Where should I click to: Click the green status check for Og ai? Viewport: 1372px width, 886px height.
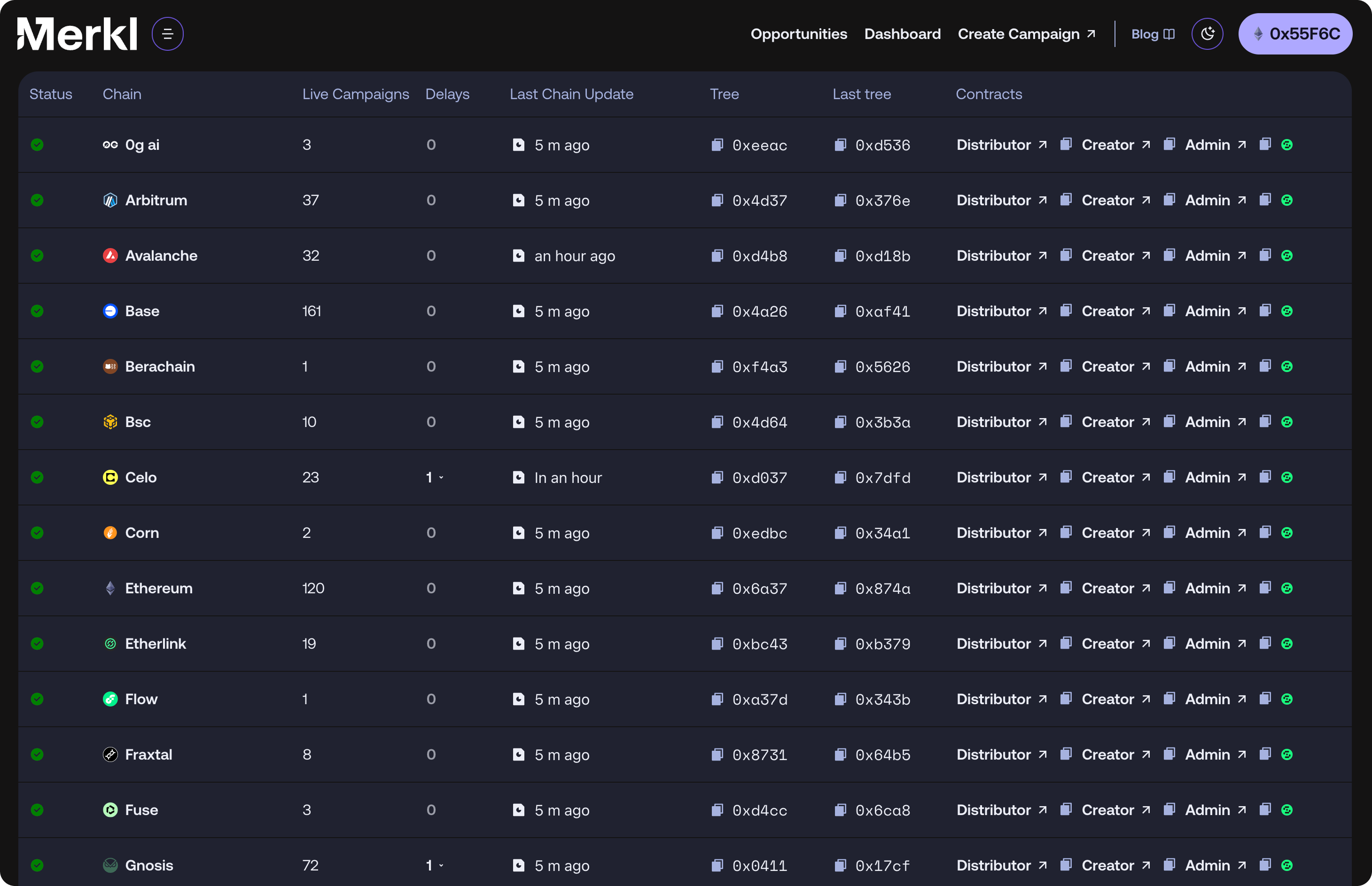(x=37, y=145)
